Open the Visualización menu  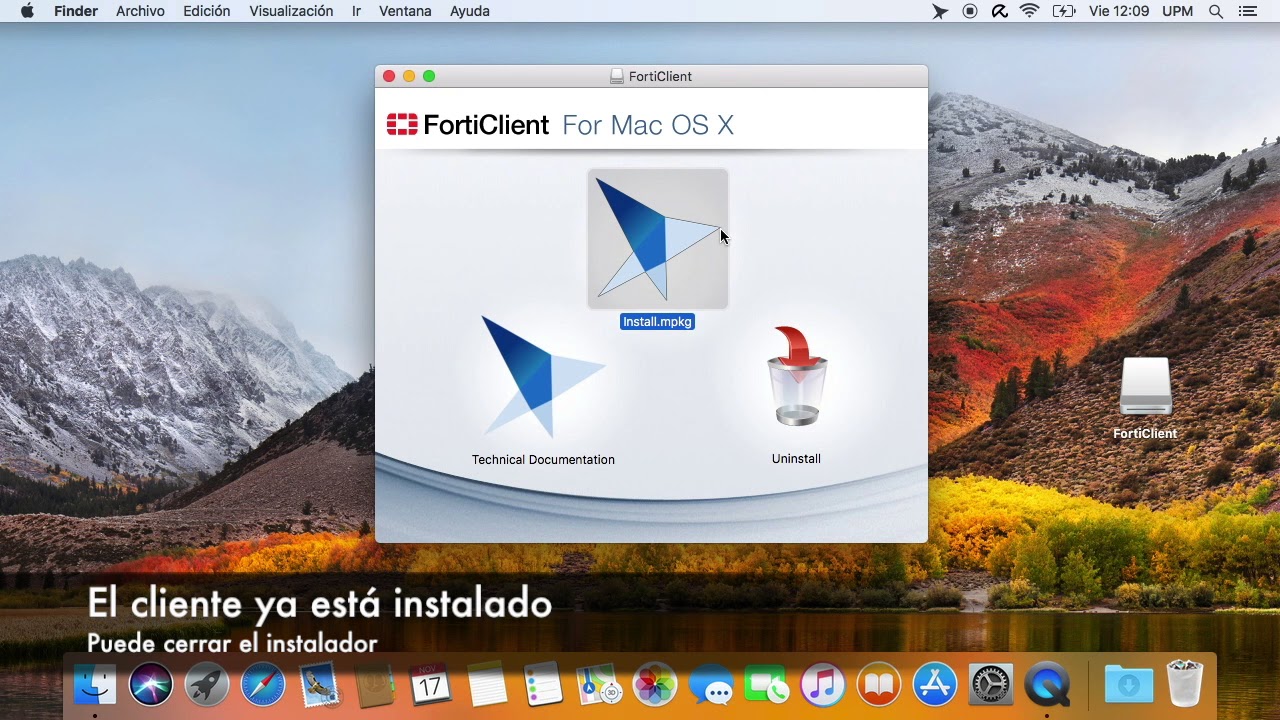pos(291,11)
